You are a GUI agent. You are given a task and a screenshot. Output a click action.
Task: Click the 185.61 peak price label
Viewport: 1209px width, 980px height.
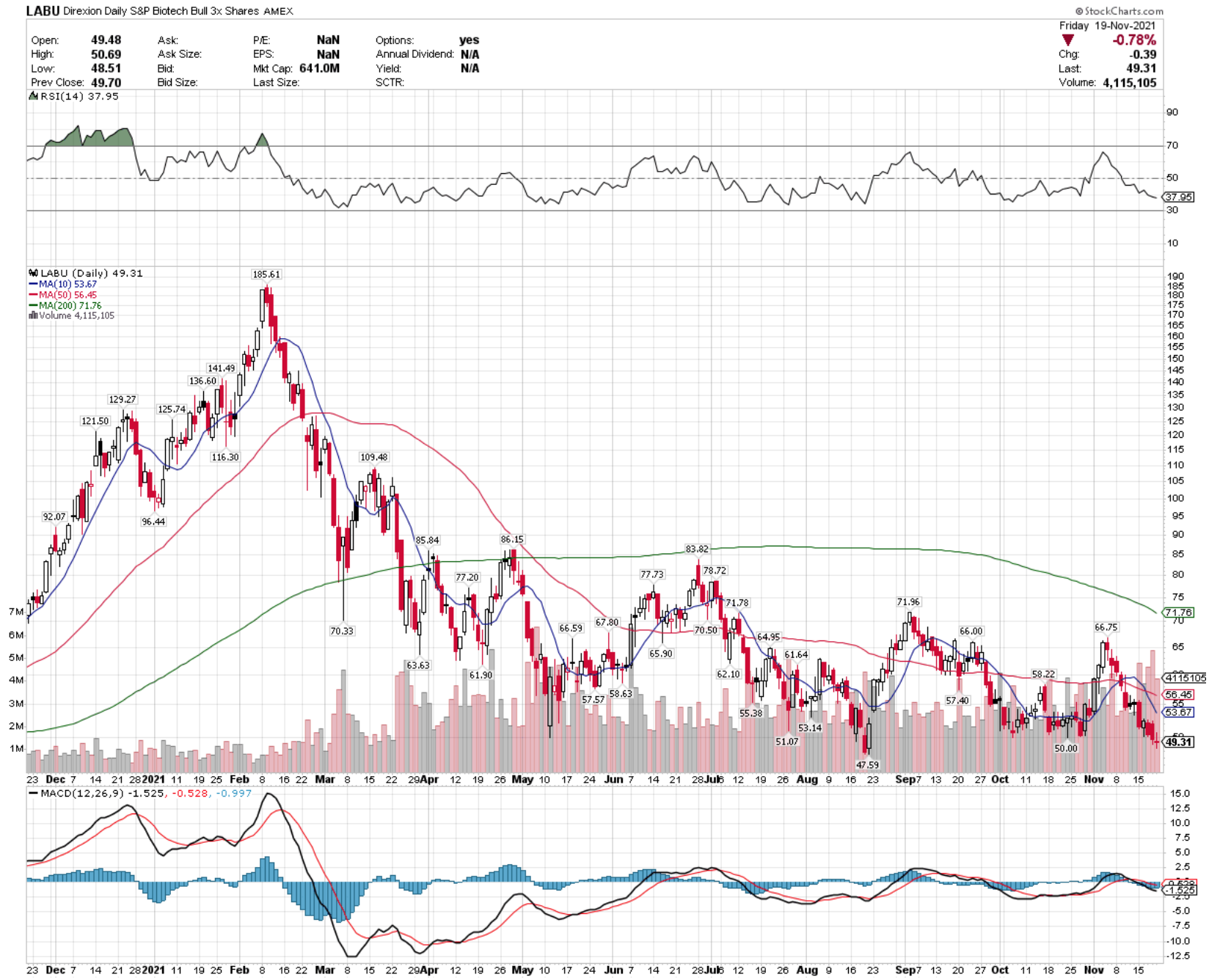coord(266,274)
